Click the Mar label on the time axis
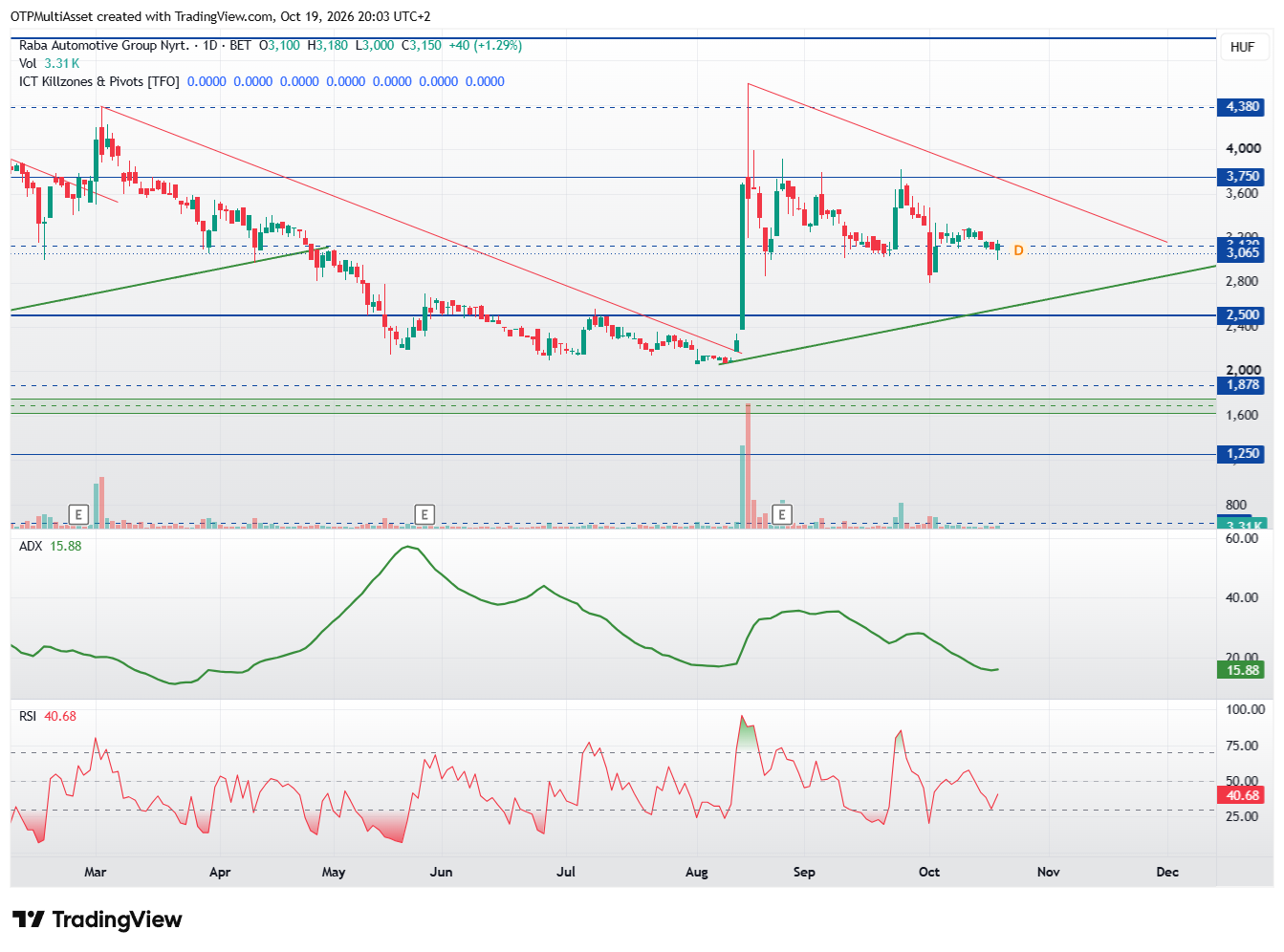This screenshot has height=952, width=1284. (95, 872)
